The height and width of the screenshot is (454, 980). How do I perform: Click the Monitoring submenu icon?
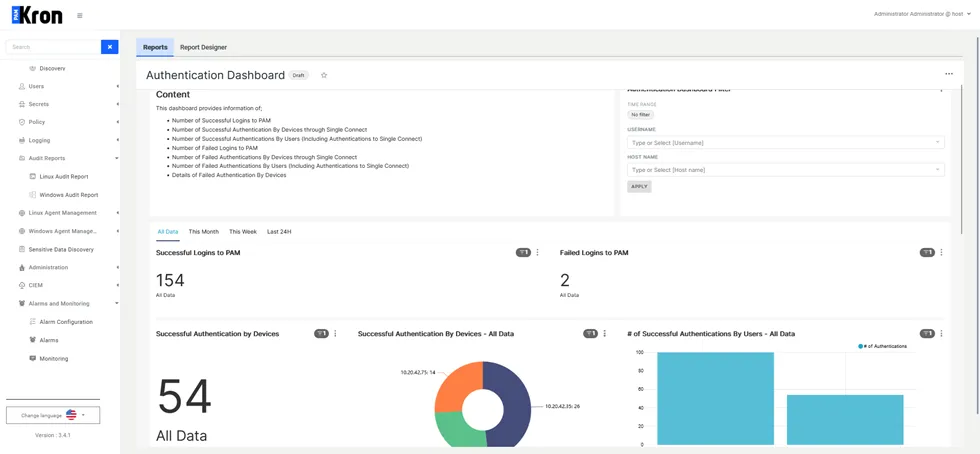pyautogui.click(x=32, y=359)
